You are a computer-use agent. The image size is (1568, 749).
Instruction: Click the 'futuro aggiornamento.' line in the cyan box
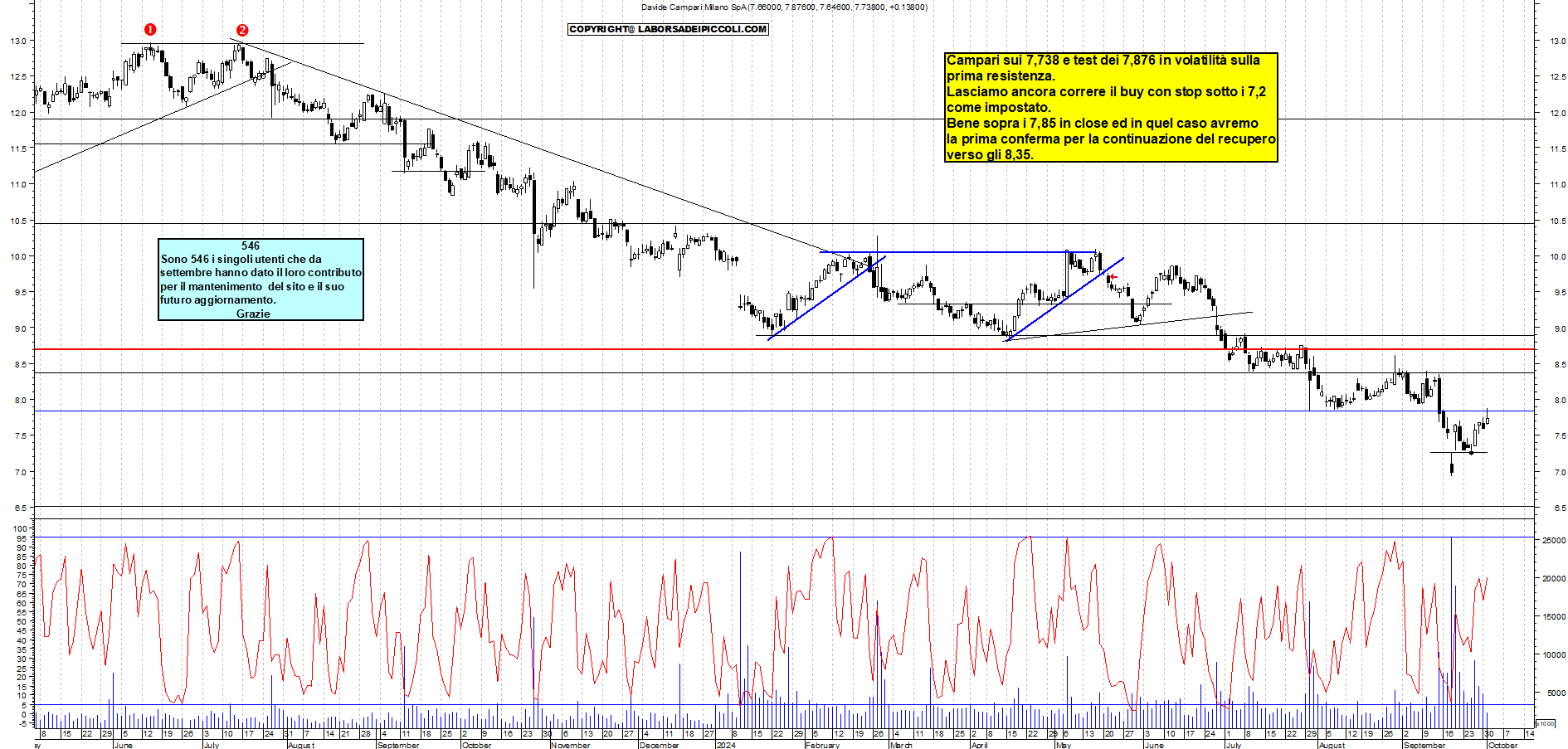click(218, 299)
